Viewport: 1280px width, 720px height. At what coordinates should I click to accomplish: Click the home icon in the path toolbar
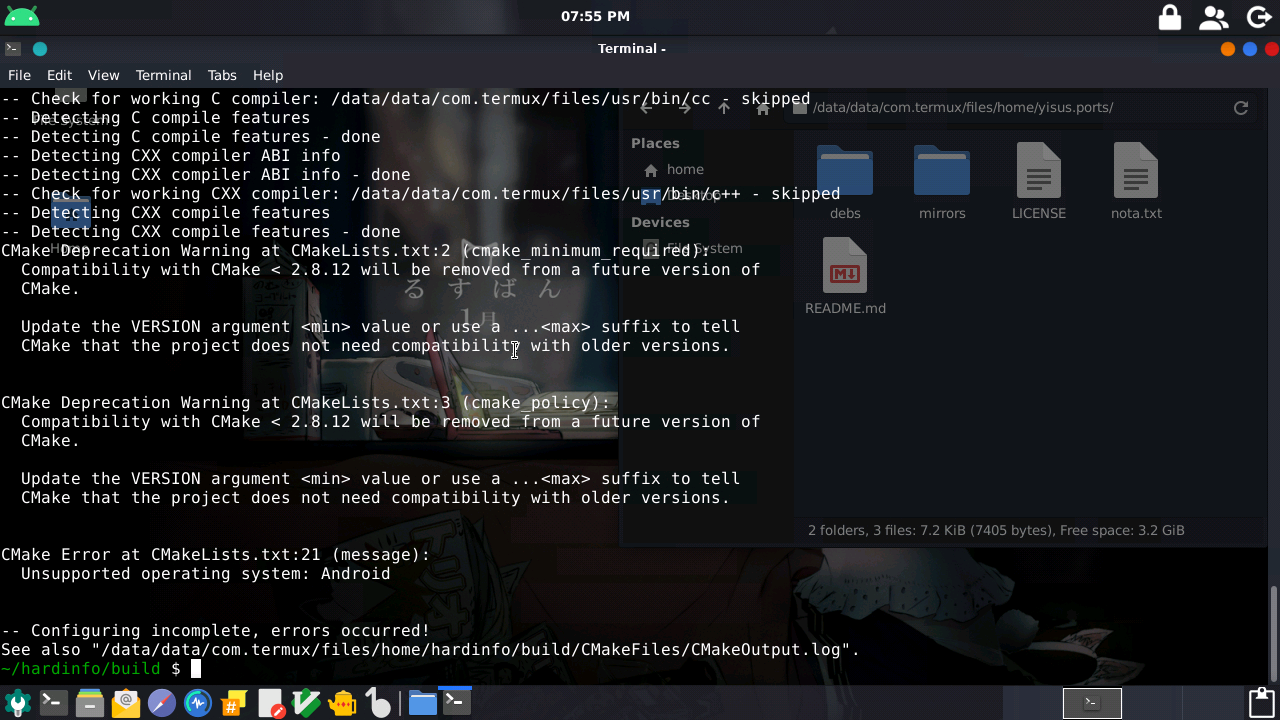(762, 107)
